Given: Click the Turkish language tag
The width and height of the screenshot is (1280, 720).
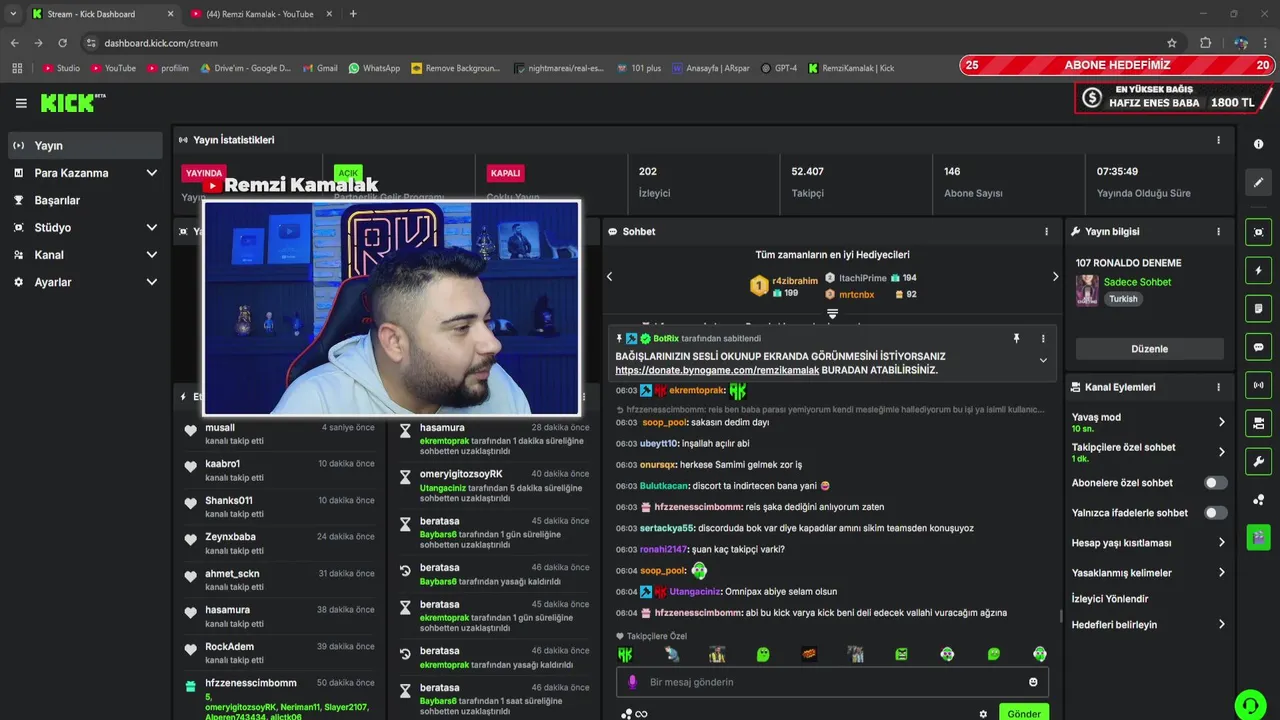Looking at the screenshot, I should coord(1123,299).
